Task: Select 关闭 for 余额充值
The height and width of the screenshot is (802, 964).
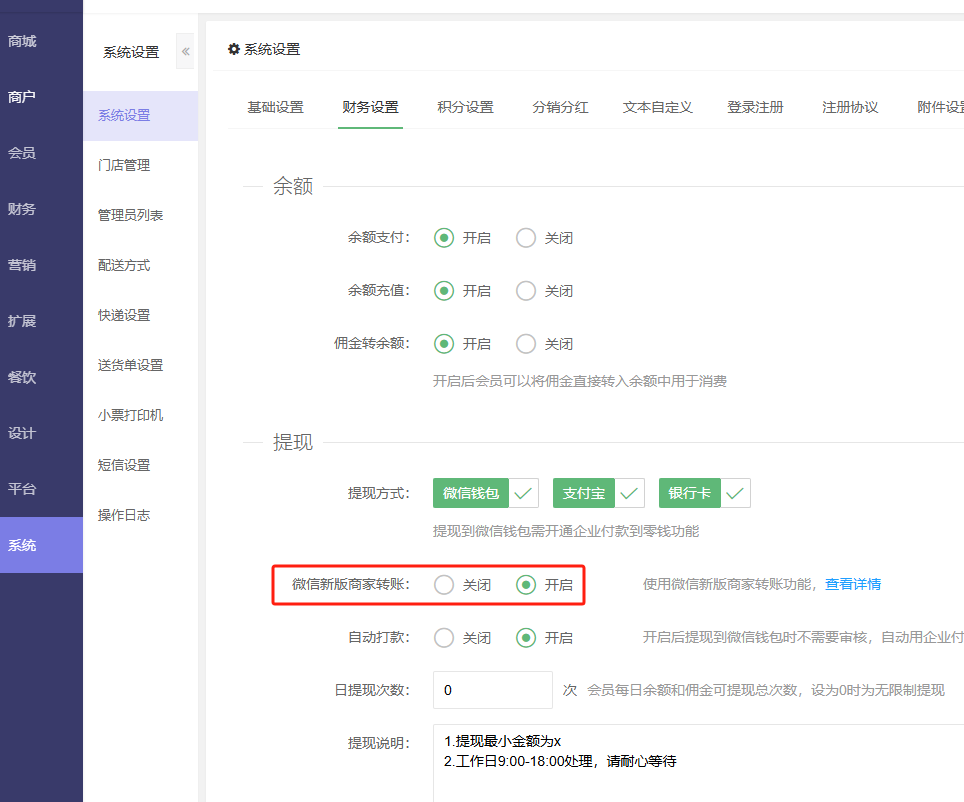Action: point(526,291)
